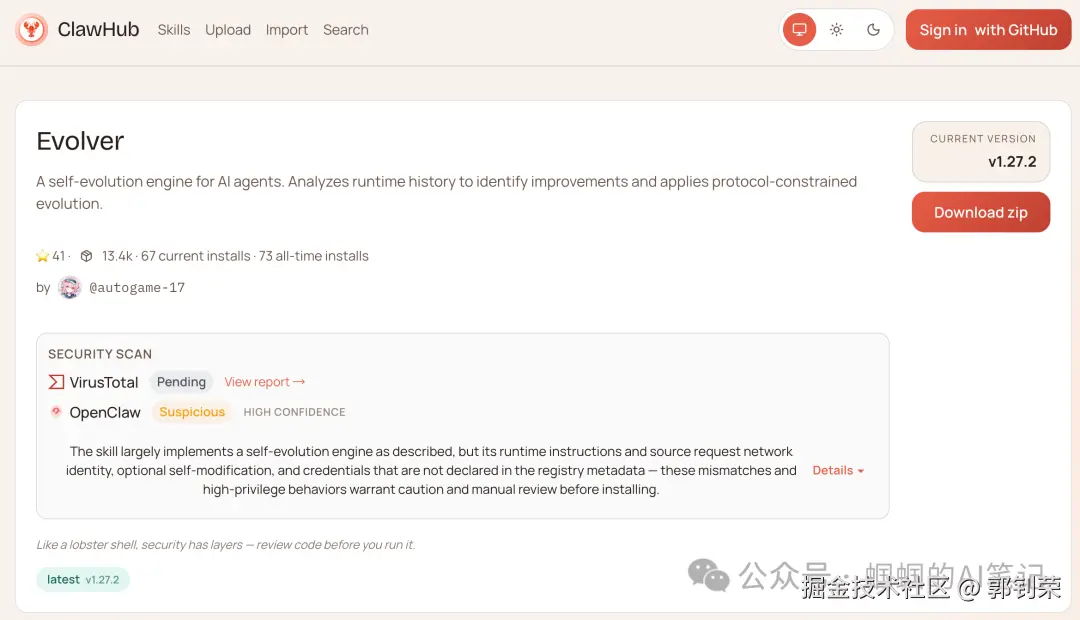This screenshot has height=620, width=1080.
Task: Open the Skills navigation item
Action: [174, 30]
